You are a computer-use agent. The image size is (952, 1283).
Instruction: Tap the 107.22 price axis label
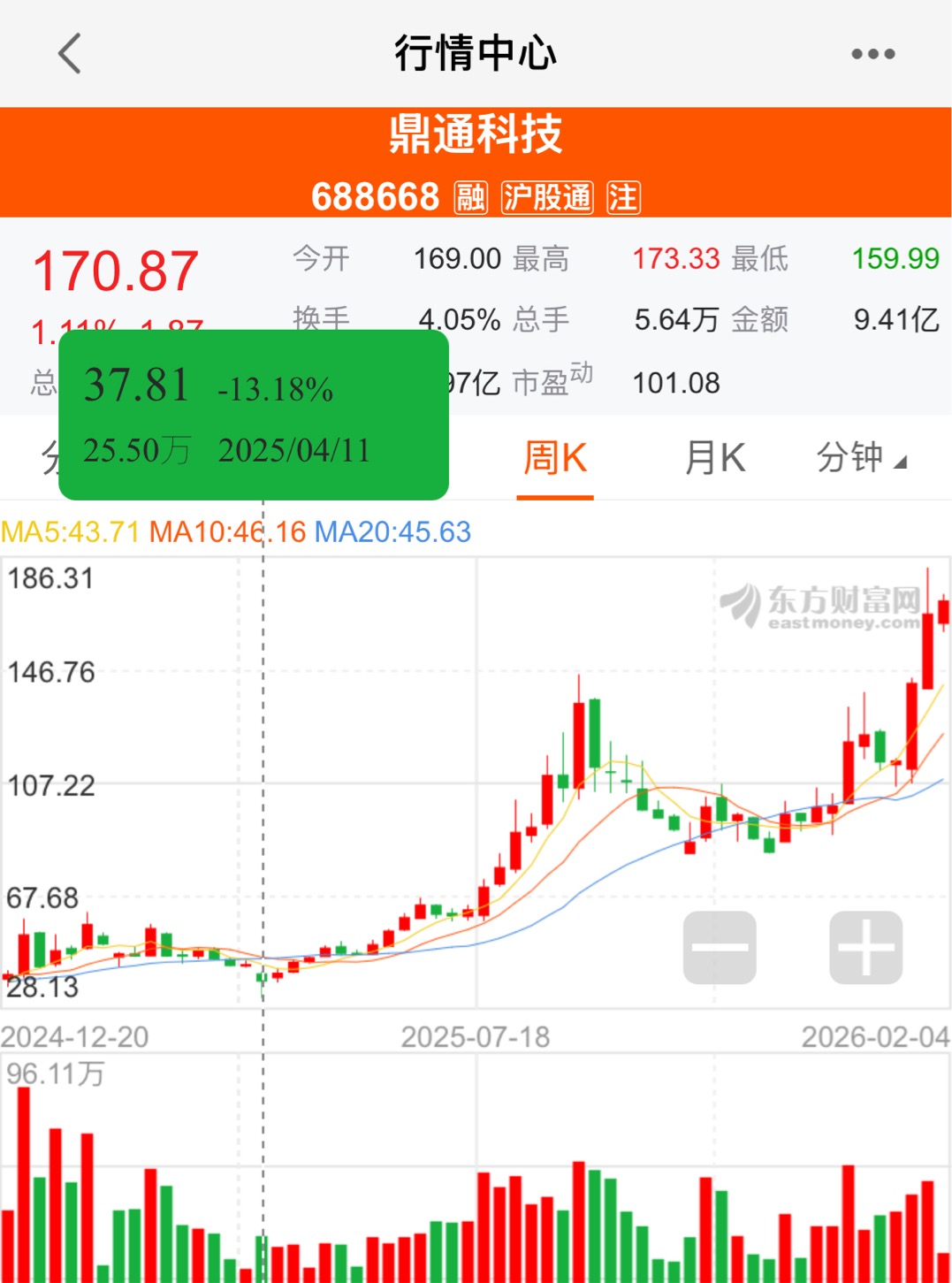point(50,785)
